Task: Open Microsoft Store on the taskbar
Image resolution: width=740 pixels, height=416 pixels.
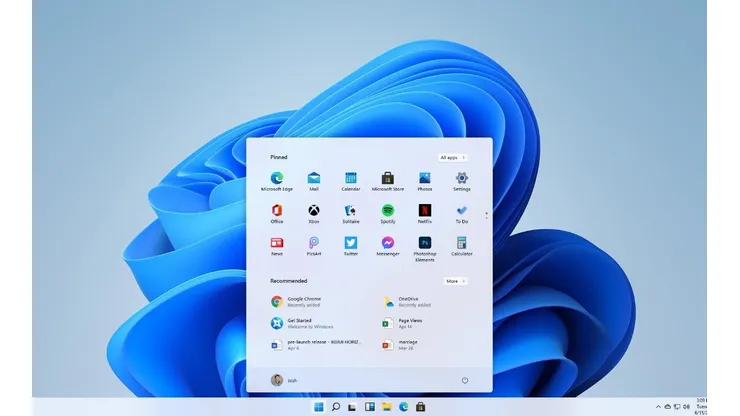Action: [420, 407]
